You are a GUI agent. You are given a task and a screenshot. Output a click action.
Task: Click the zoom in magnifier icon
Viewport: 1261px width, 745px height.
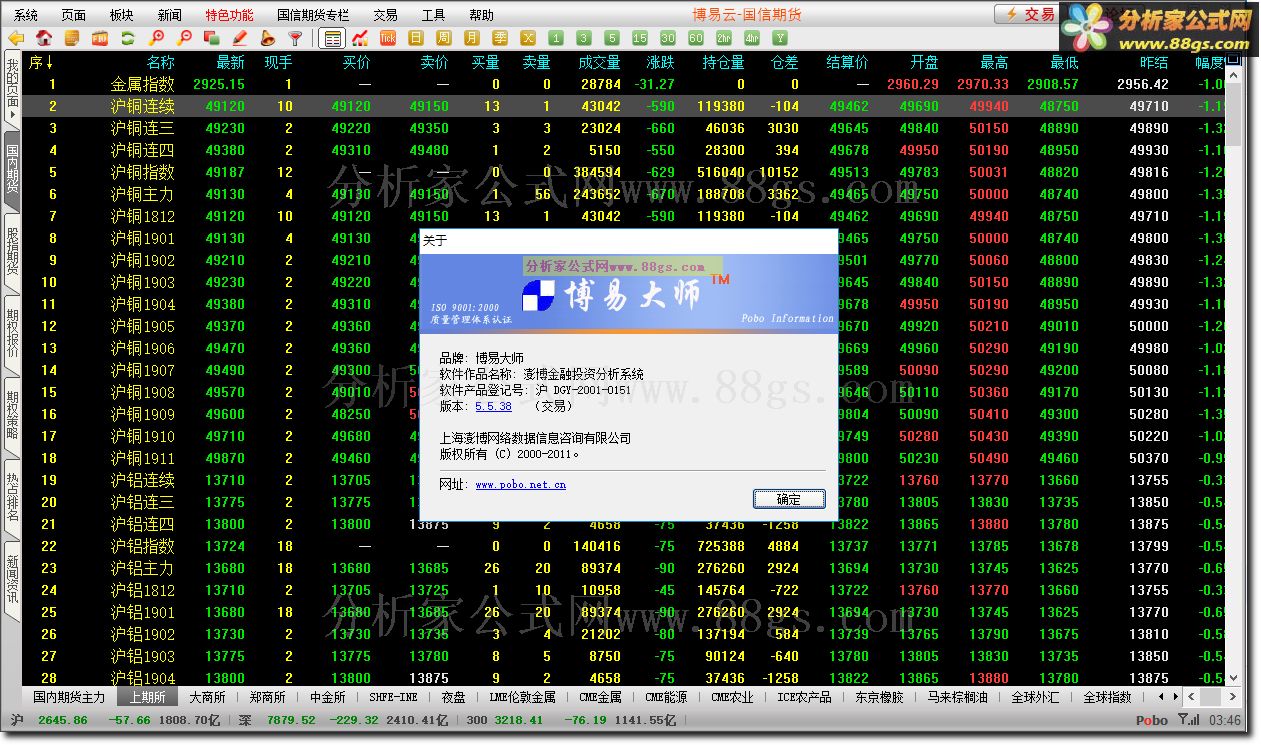[x=156, y=39]
